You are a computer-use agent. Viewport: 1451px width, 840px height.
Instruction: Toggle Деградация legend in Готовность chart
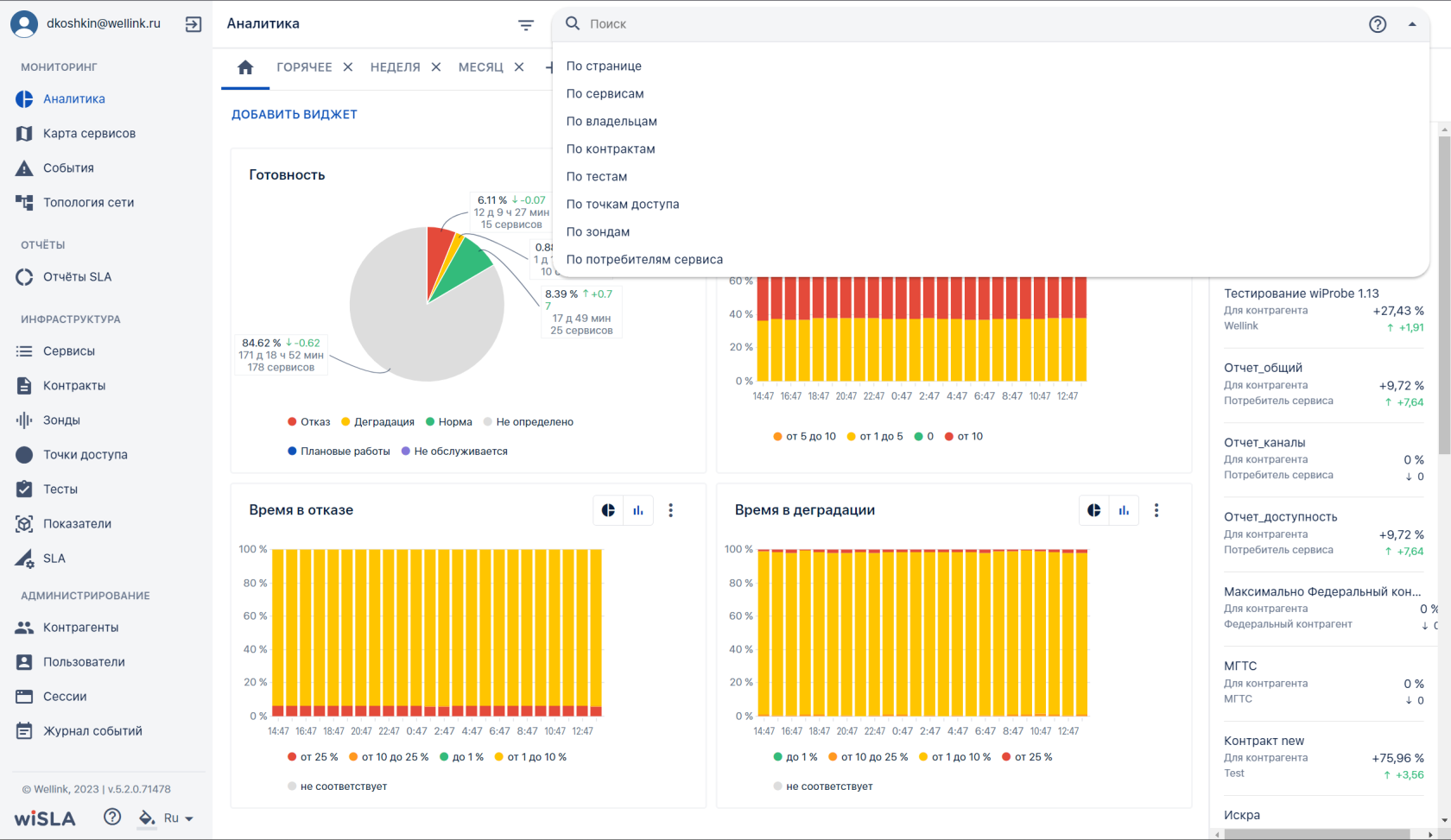(x=378, y=422)
